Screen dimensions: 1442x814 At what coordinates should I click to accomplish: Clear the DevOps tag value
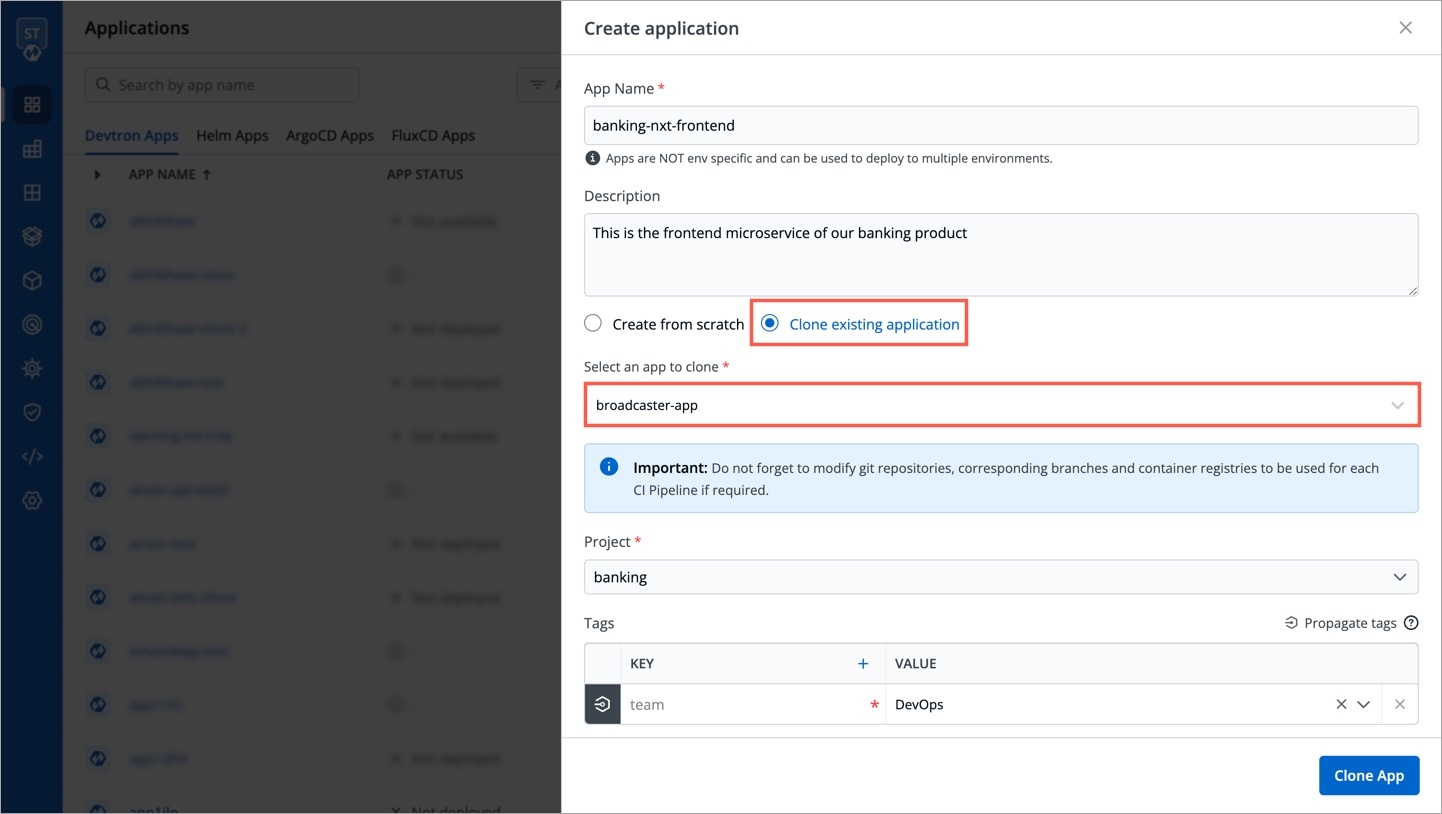(x=1341, y=705)
